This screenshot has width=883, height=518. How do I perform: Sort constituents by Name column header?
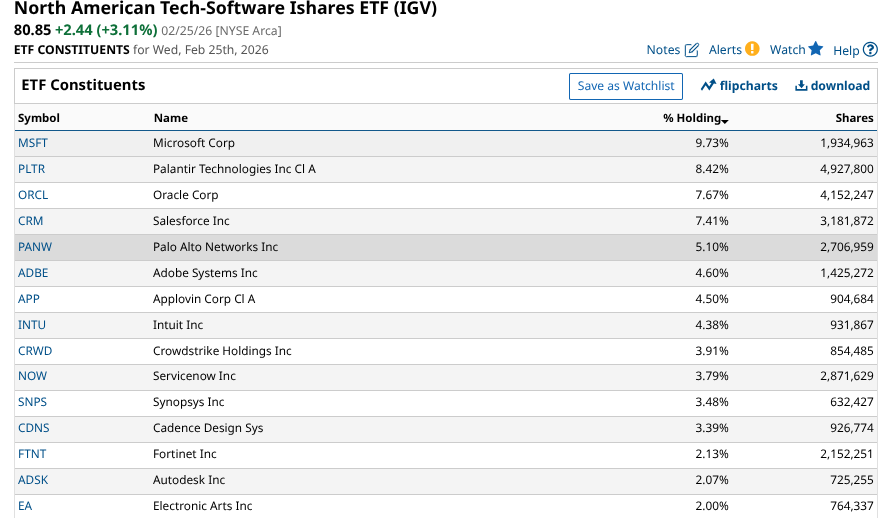pos(170,118)
